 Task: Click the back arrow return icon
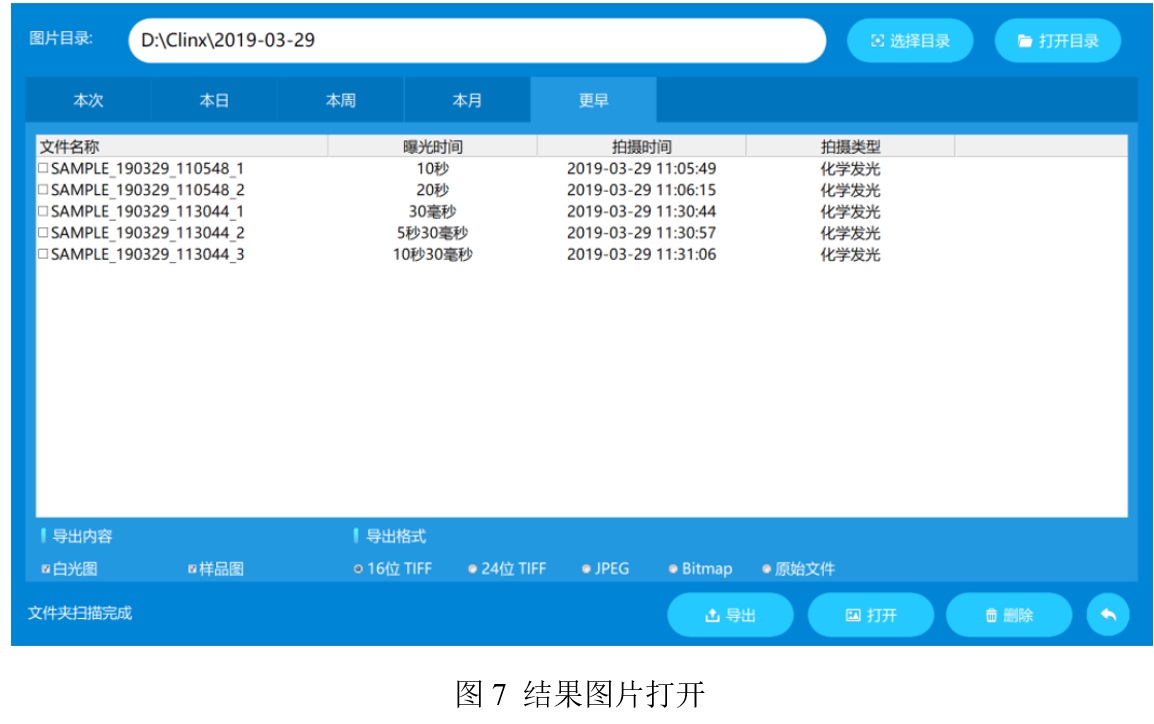[x=1107, y=615]
